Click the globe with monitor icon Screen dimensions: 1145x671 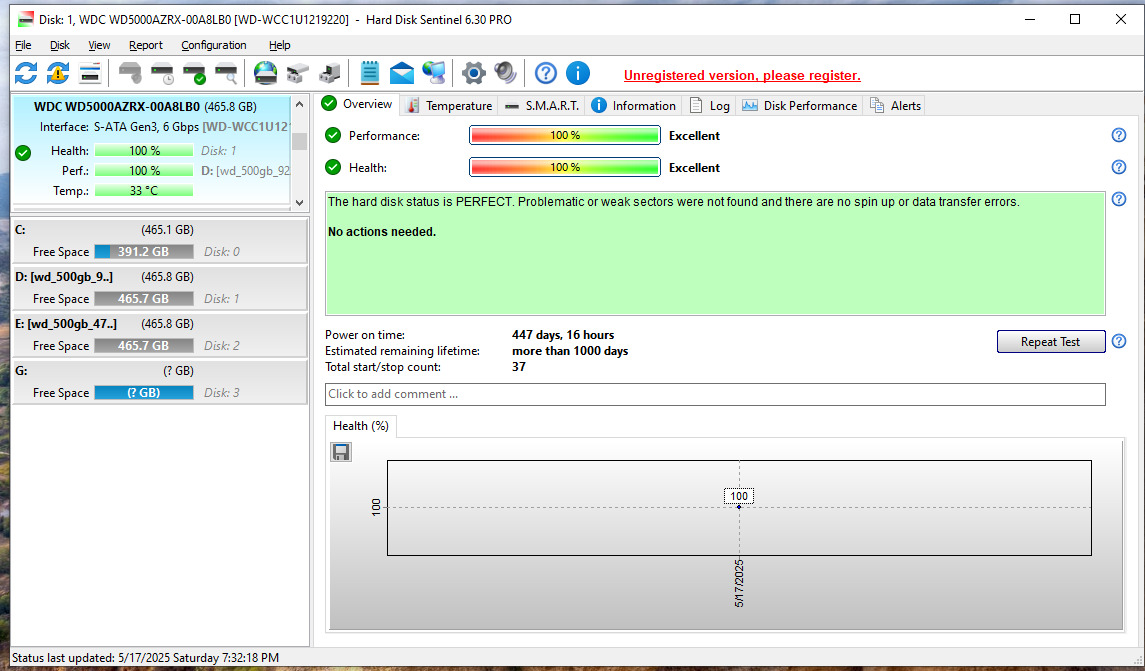434,73
